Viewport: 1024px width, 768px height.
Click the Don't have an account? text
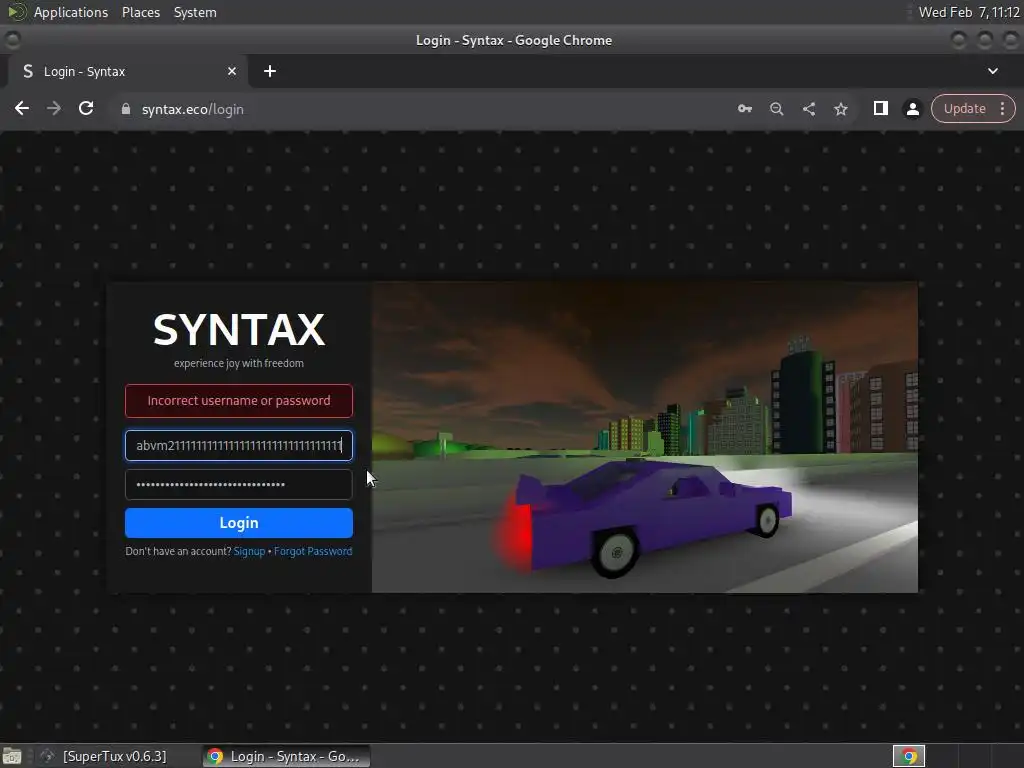[178, 551]
